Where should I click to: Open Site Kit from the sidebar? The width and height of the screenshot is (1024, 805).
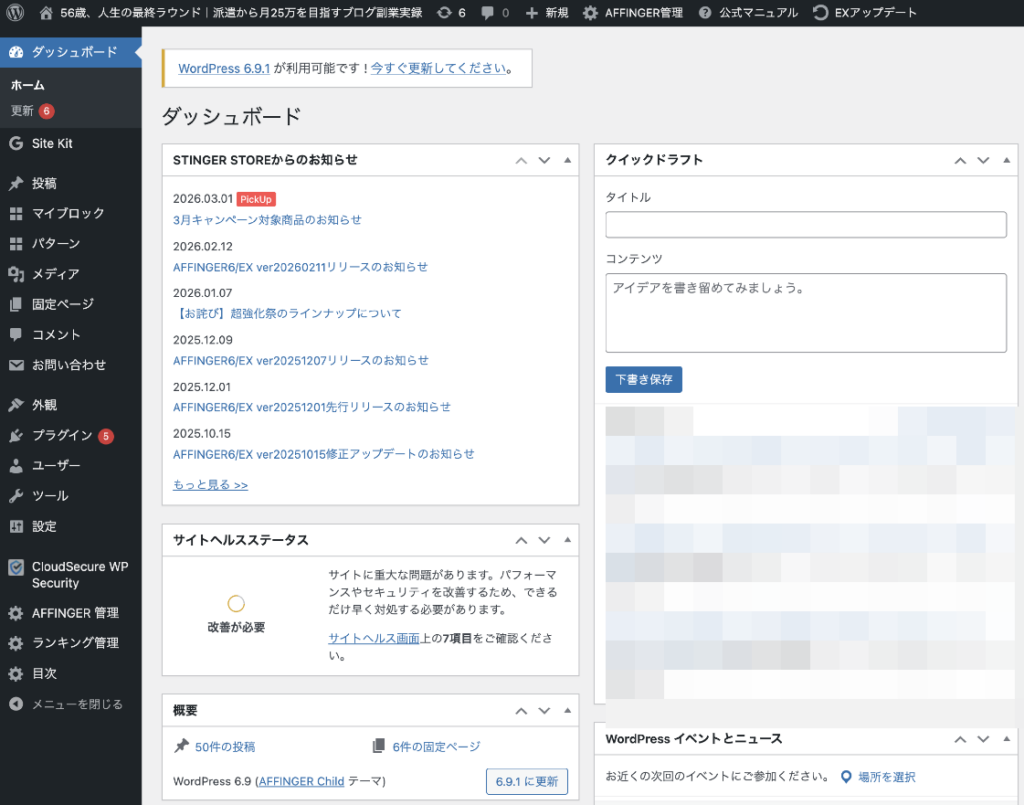52,143
